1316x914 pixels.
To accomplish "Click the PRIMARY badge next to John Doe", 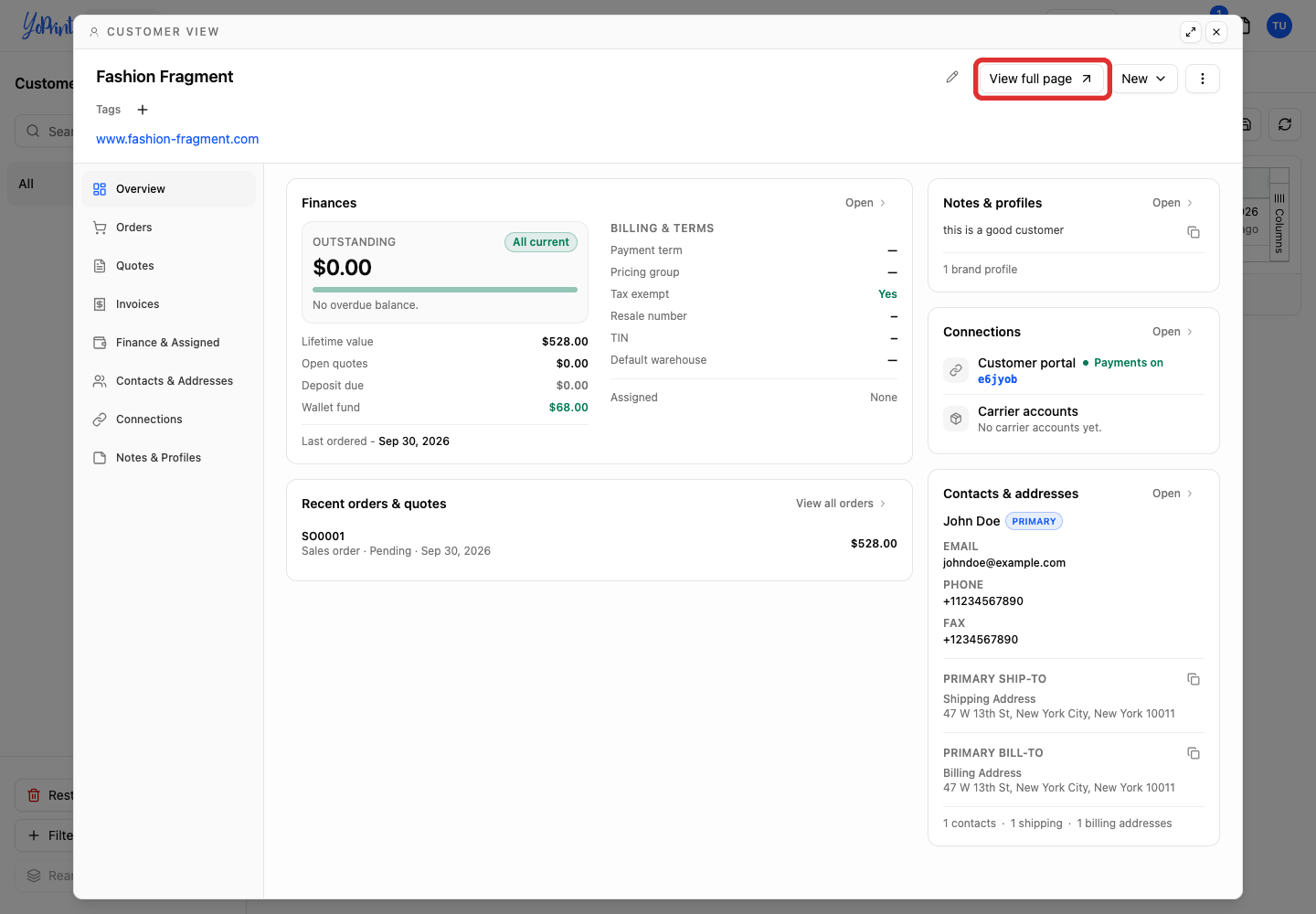I will coord(1034,521).
